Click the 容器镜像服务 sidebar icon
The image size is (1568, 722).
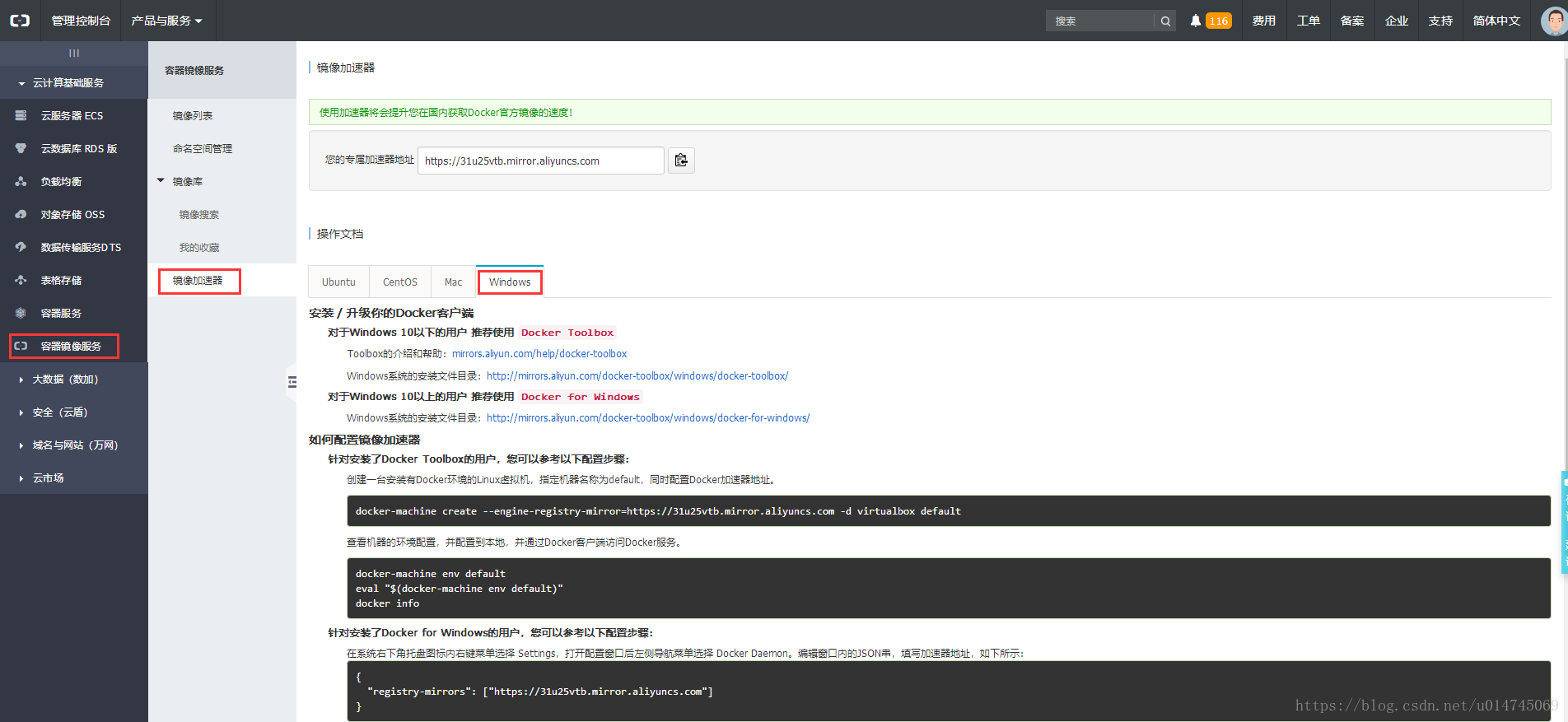coord(21,346)
